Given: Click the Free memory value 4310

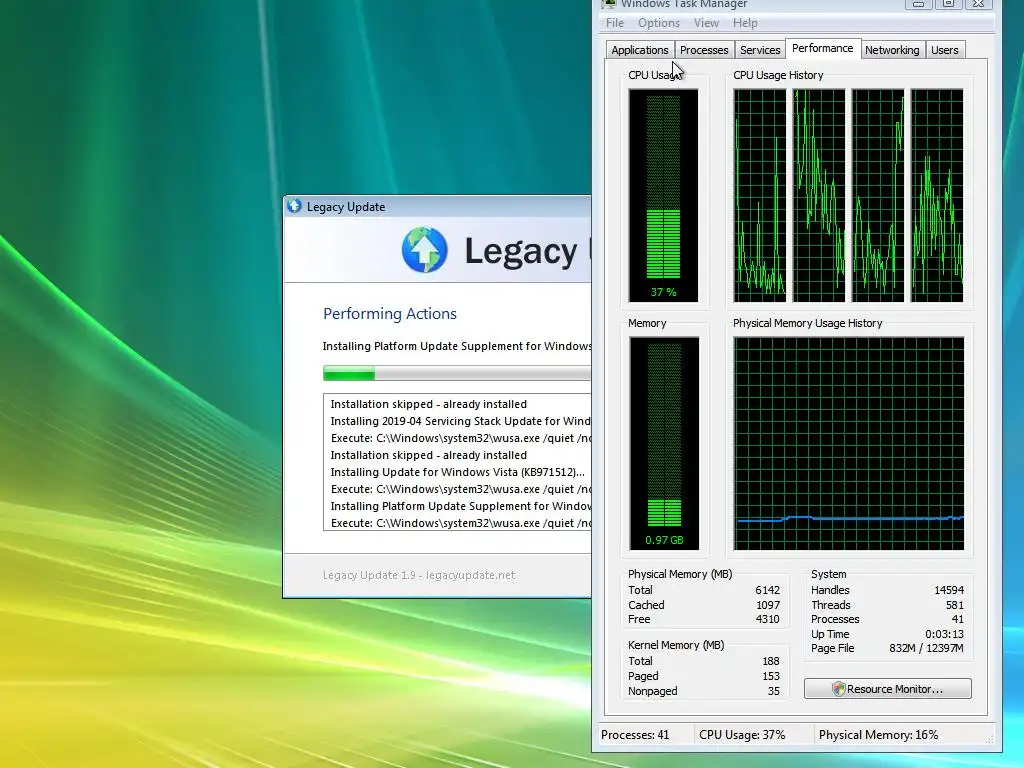Looking at the screenshot, I should [x=767, y=619].
